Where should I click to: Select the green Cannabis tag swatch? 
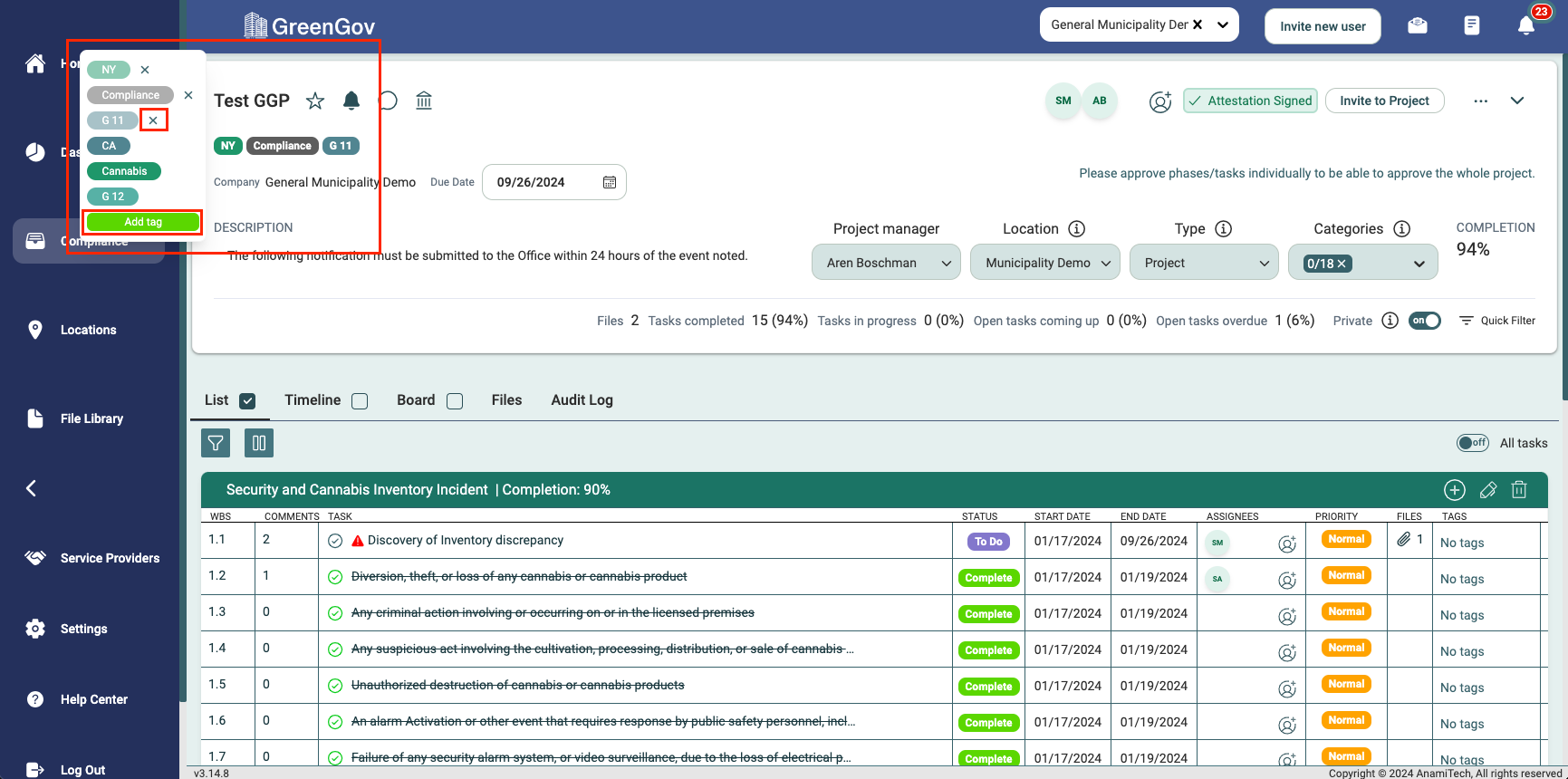click(x=124, y=171)
